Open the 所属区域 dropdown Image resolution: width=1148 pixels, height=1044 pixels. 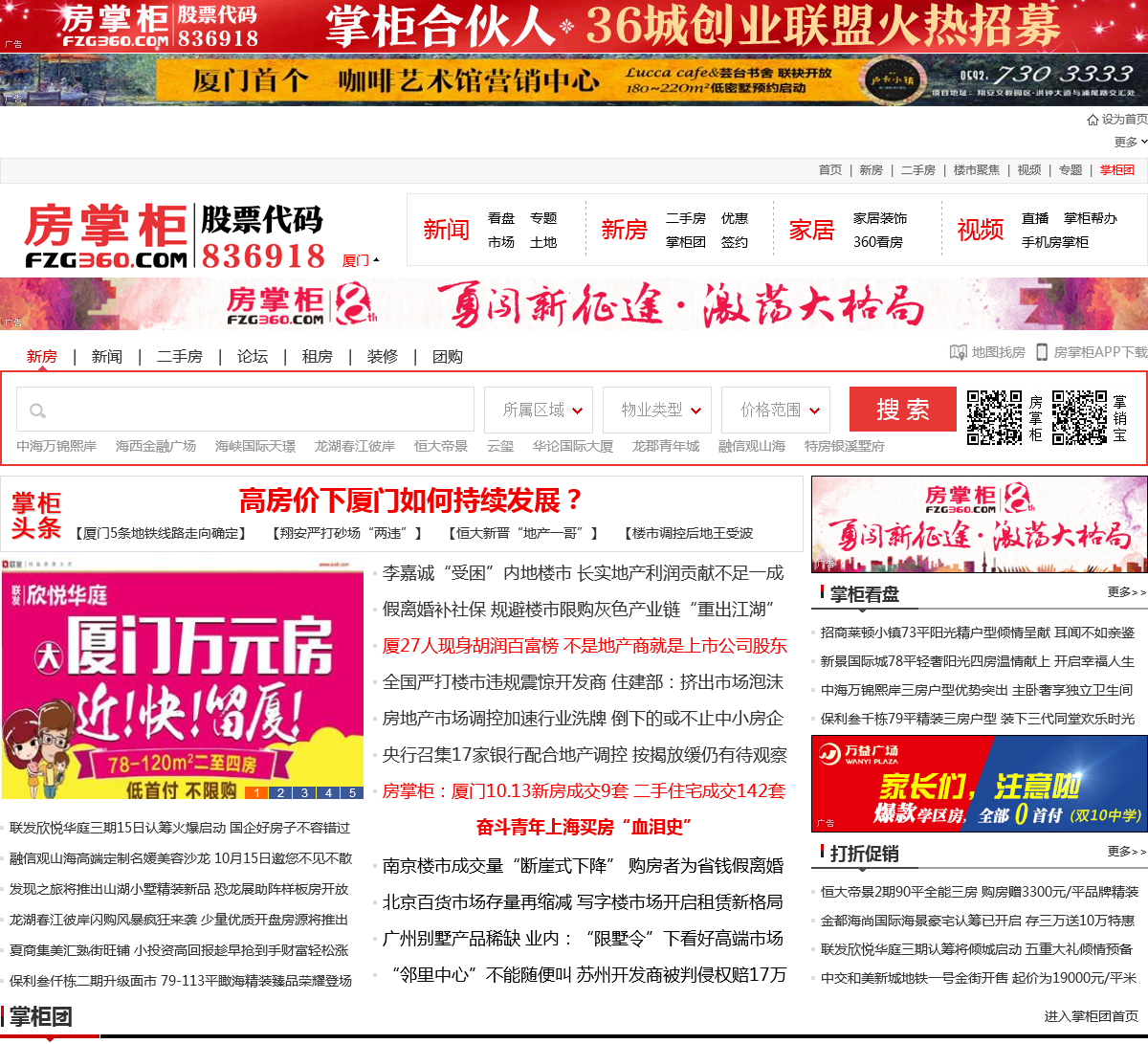pos(539,410)
